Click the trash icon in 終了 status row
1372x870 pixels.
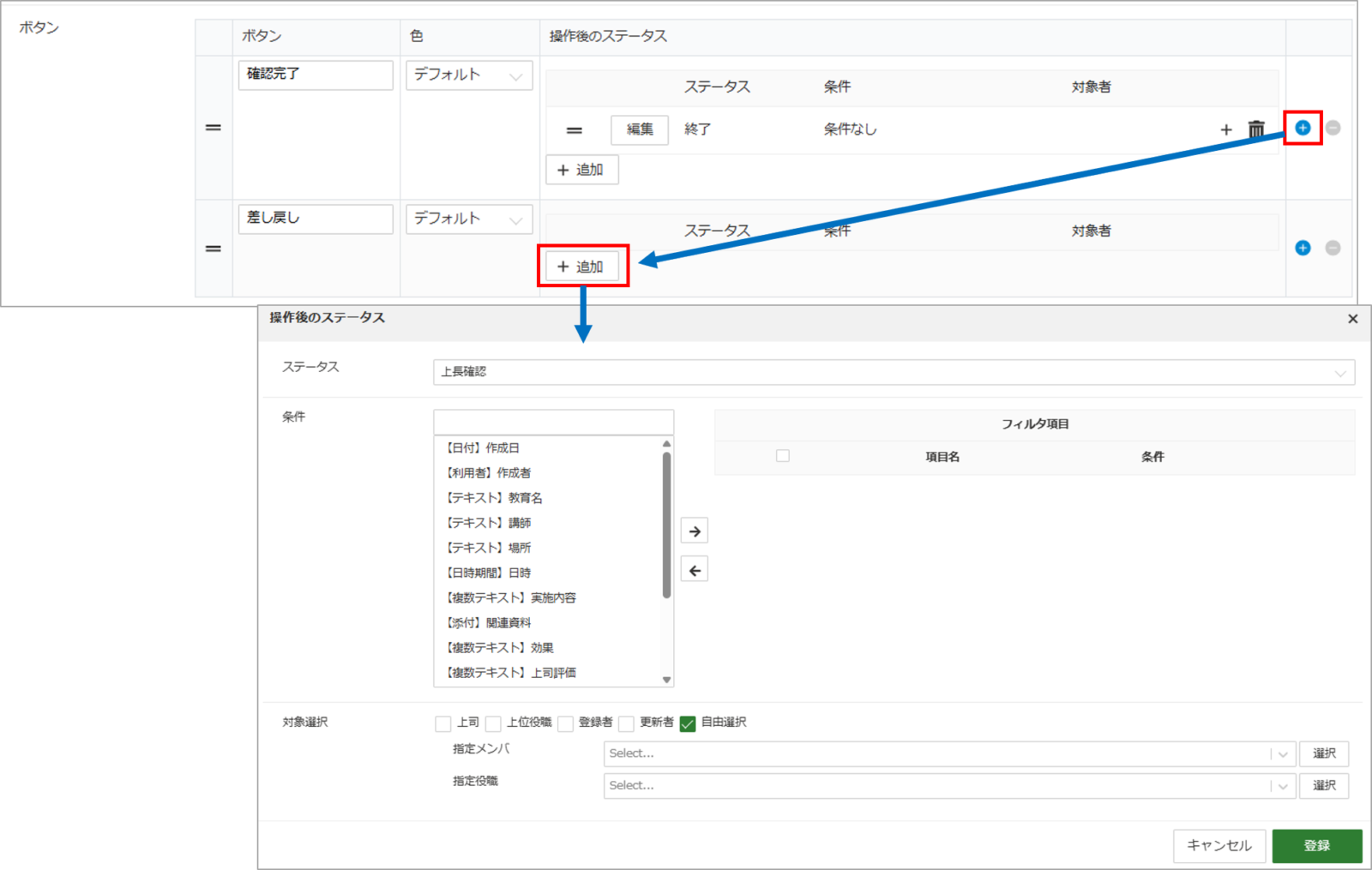1256,129
